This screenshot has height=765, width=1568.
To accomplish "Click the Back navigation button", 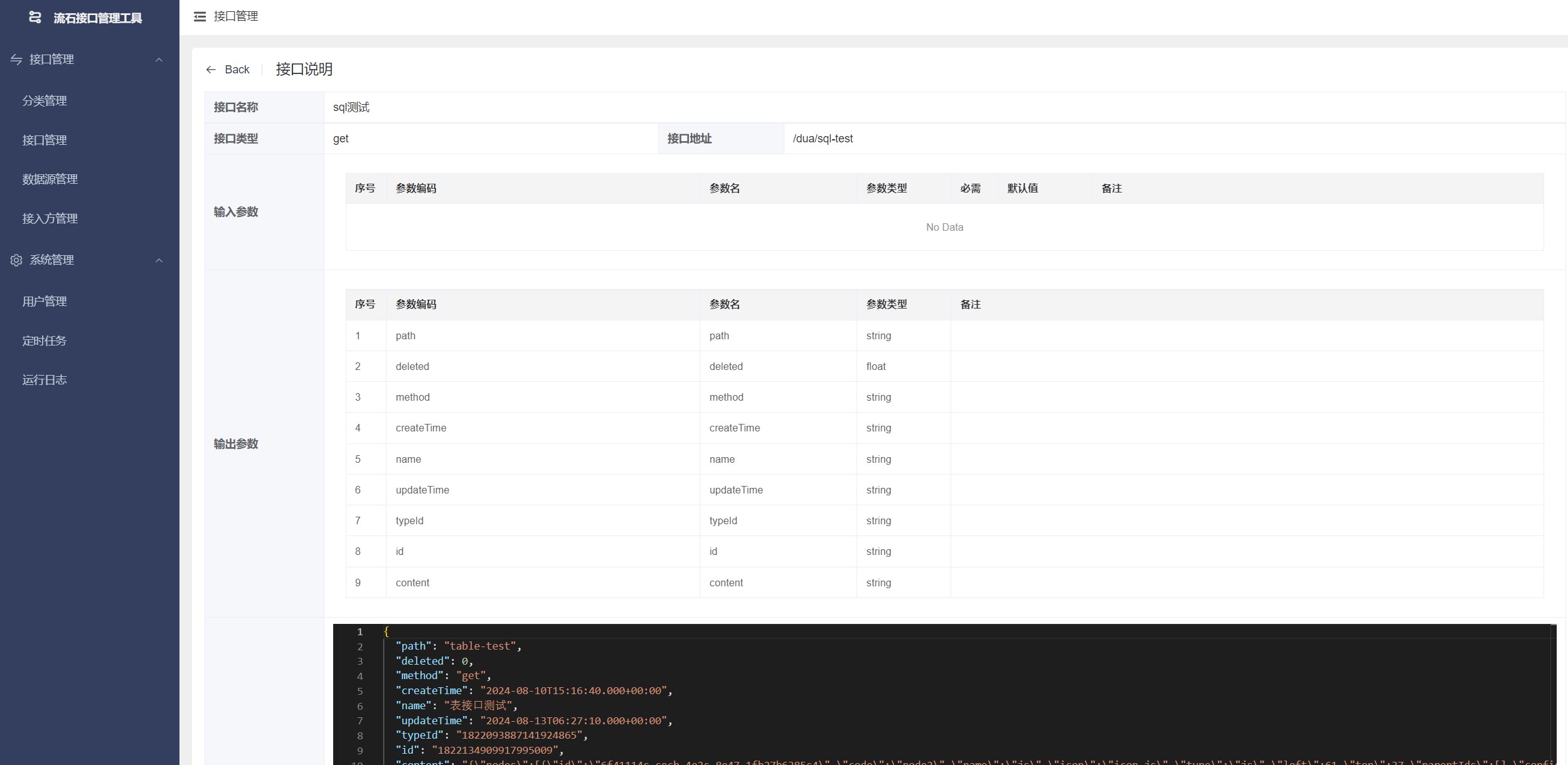I will tap(228, 68).
